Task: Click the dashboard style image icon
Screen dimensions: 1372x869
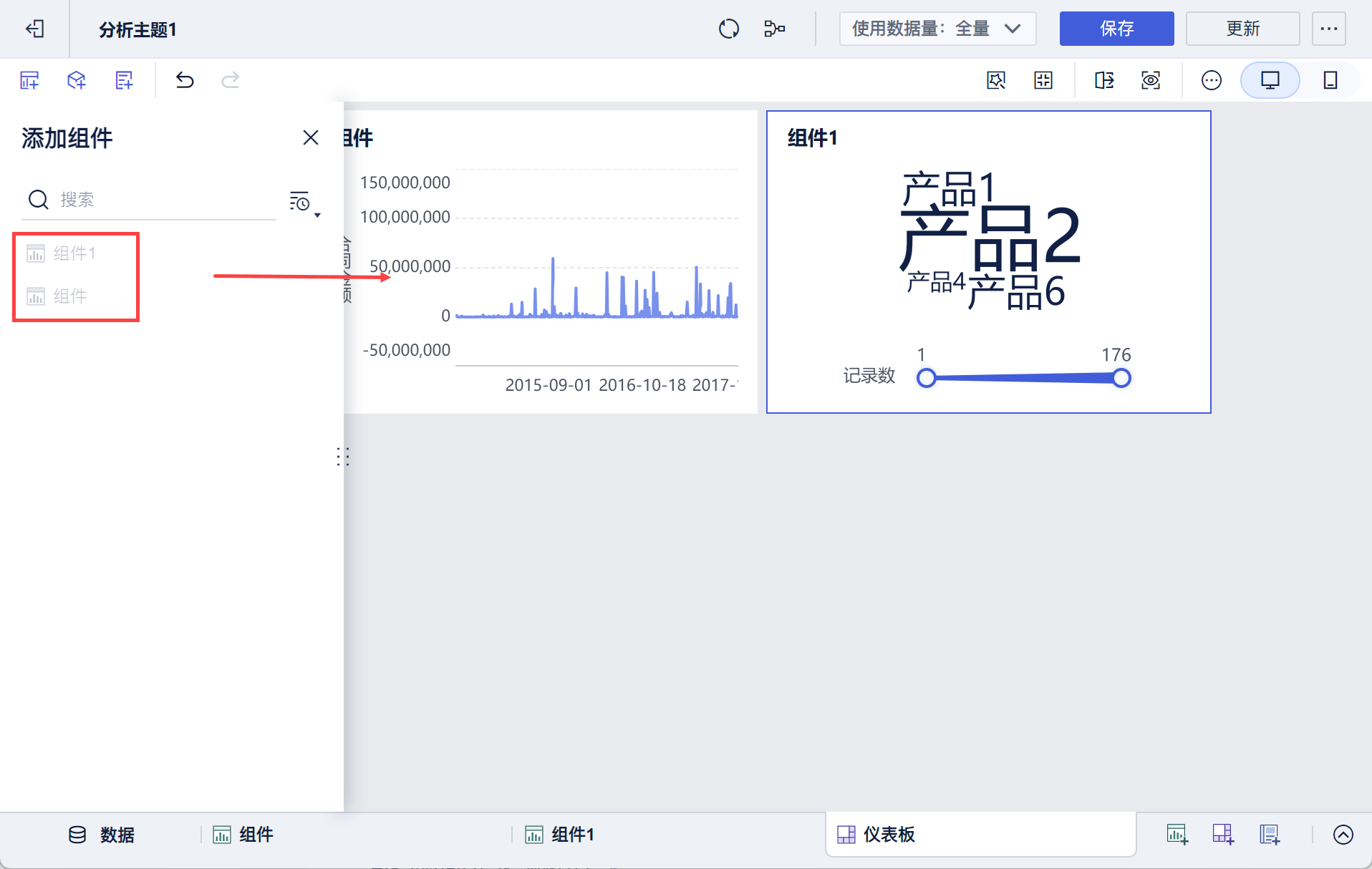Action: tap(996, 80)
